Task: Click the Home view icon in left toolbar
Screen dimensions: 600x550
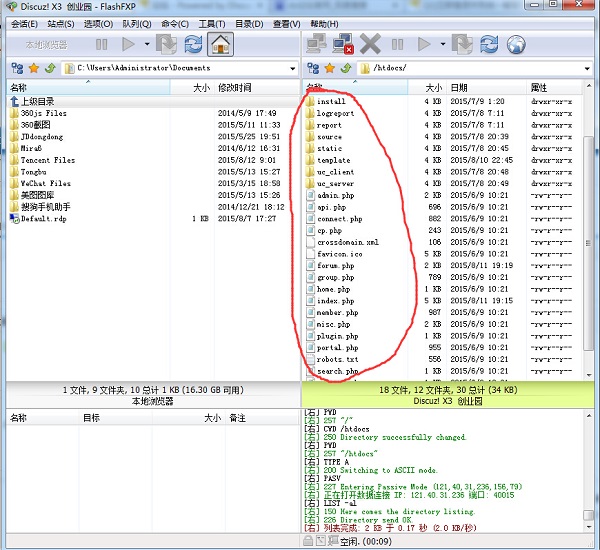Action: click(220, 44)
